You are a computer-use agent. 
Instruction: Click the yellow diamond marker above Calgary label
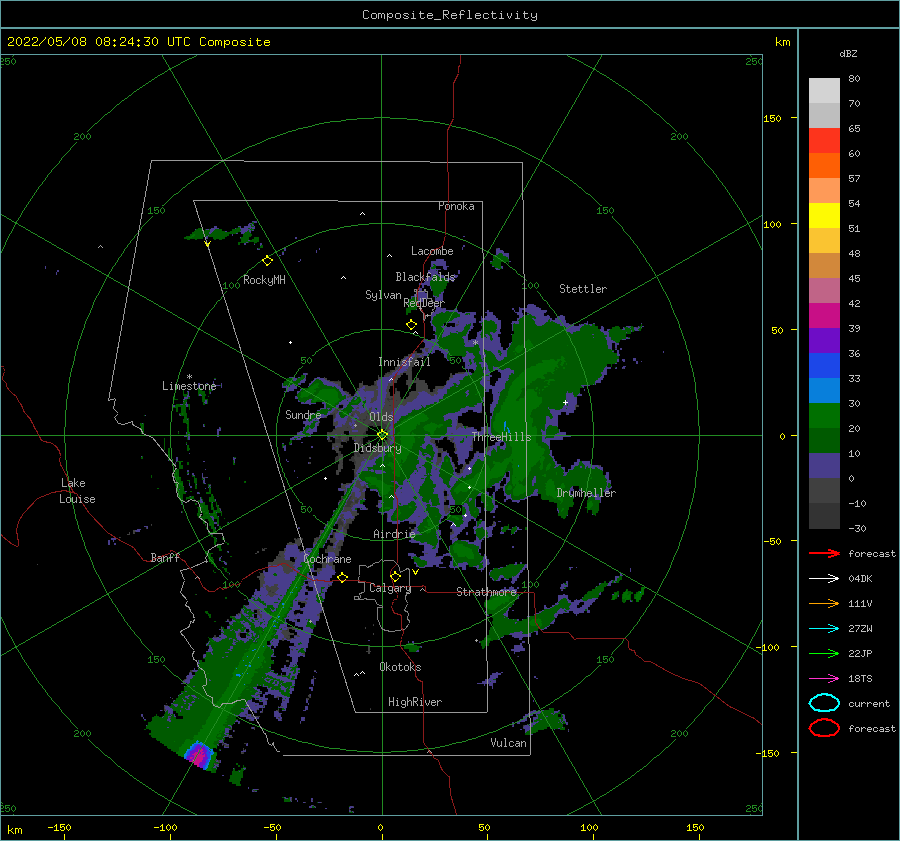395,576
